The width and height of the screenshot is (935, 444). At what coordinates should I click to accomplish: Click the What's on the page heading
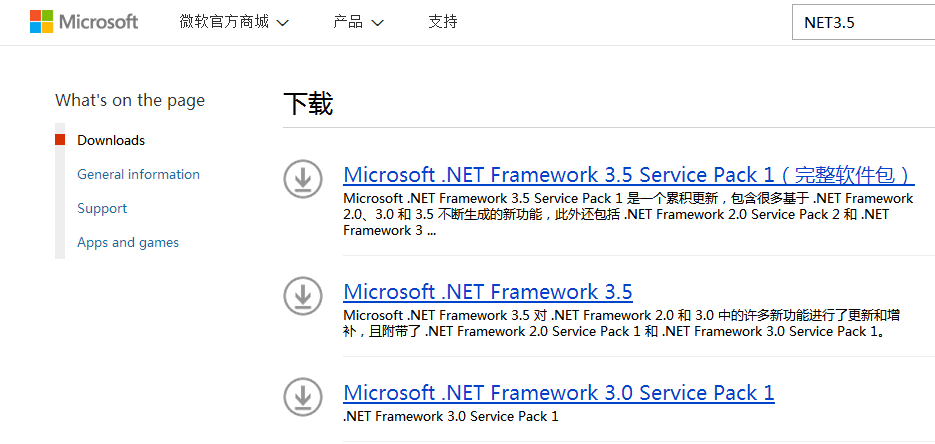click(130, 100)
